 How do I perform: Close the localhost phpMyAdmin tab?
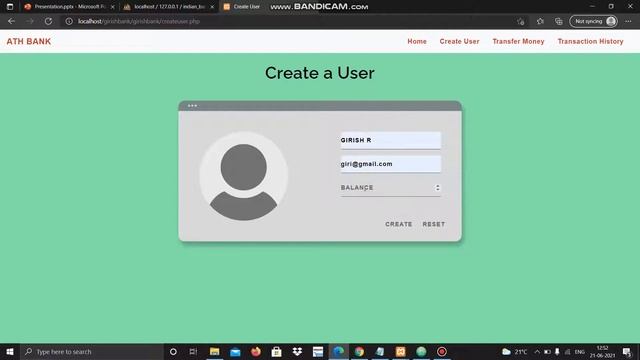point(212,7)
